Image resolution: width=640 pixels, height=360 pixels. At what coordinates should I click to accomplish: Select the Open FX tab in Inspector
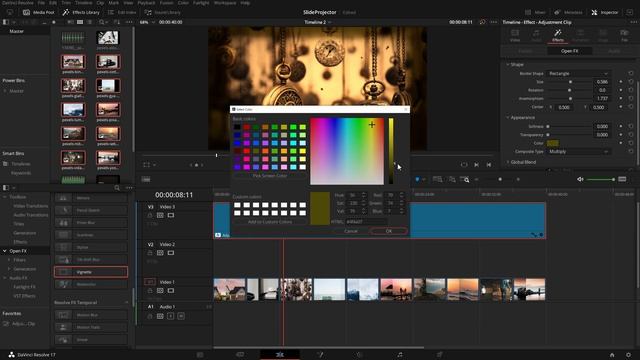coord(569,51)
